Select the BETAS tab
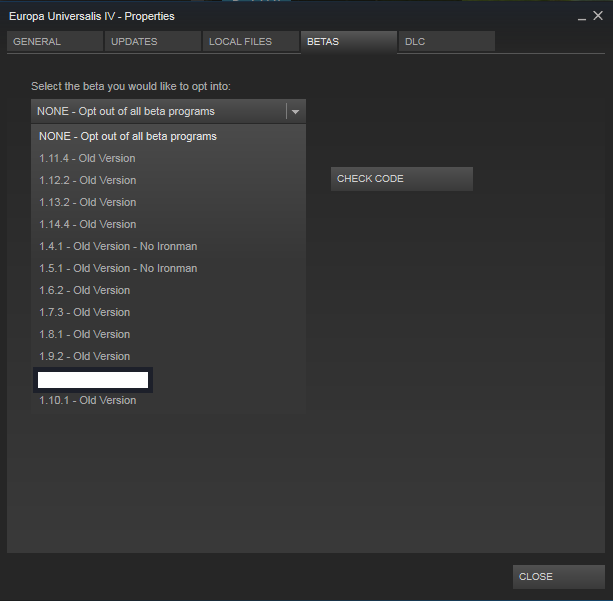 click(349, 41)
